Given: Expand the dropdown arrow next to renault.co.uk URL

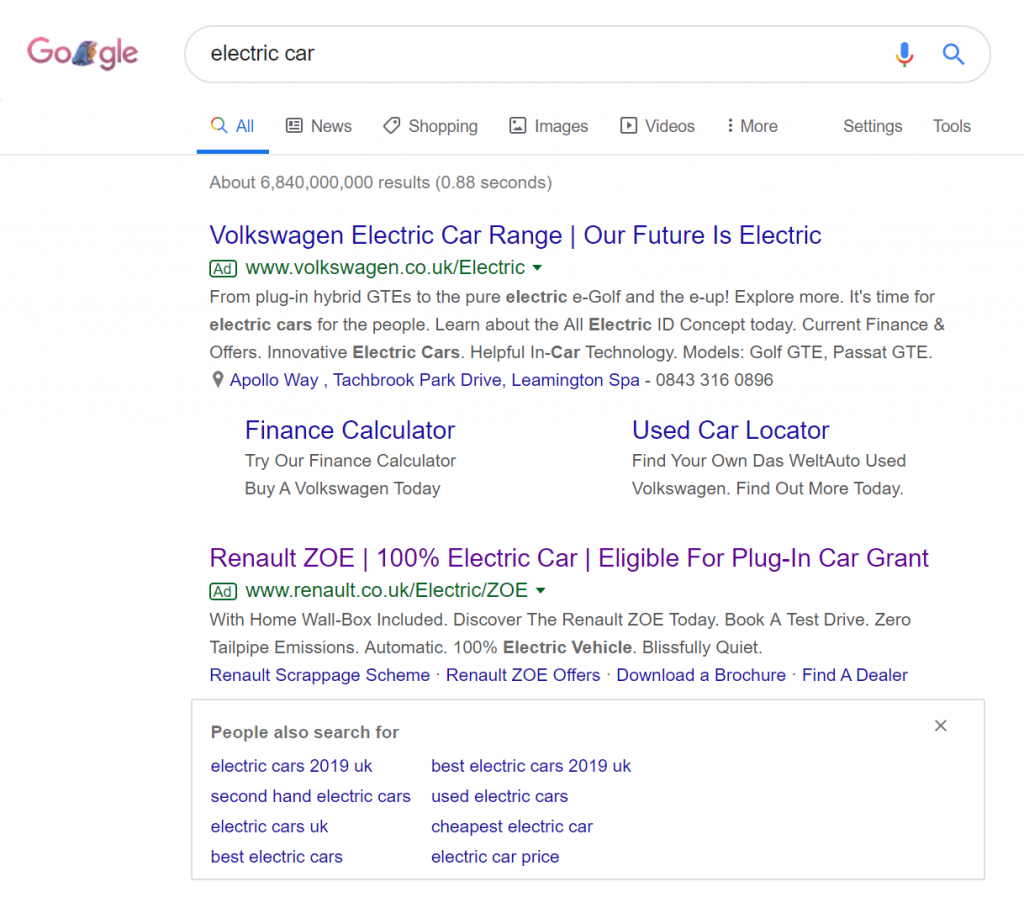Looking at the screenshot, I should [x=540, y=591].
